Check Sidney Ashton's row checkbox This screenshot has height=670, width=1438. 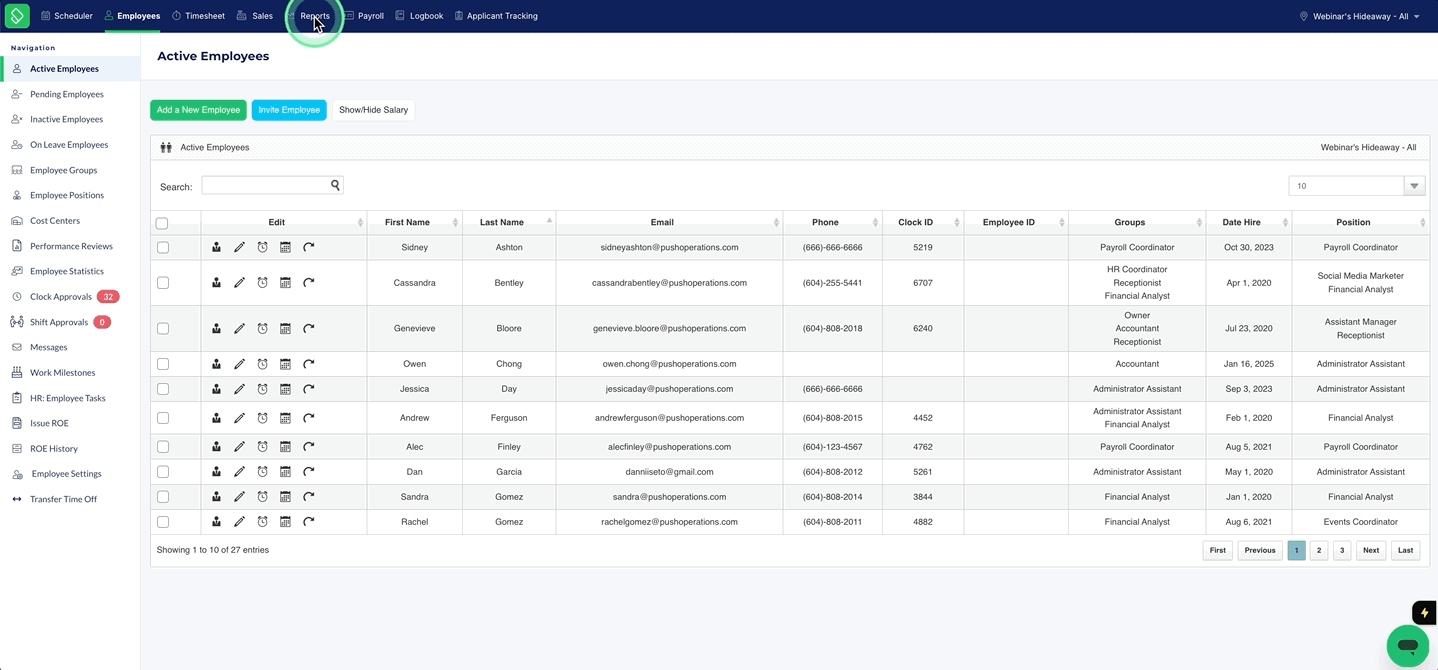(x=163, y=247)
